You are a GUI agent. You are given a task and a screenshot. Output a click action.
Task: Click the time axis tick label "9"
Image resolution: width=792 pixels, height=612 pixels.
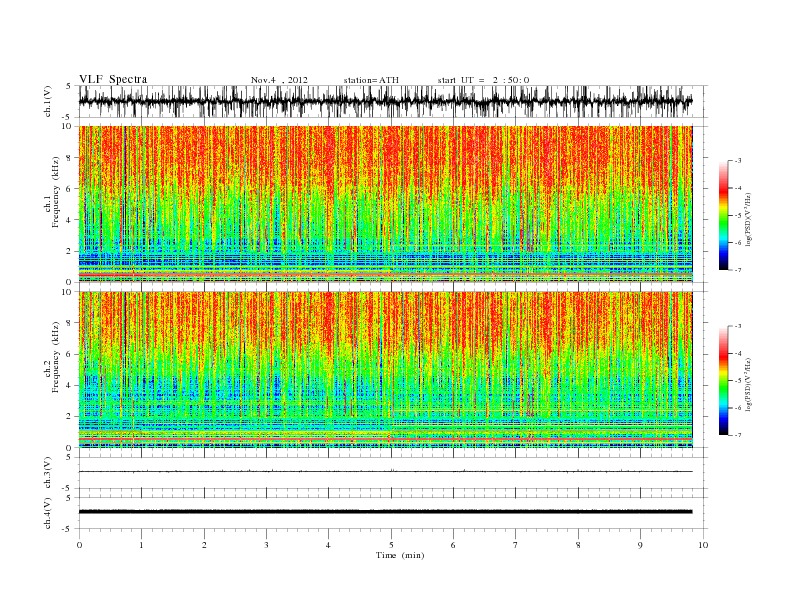coord(640,545)
